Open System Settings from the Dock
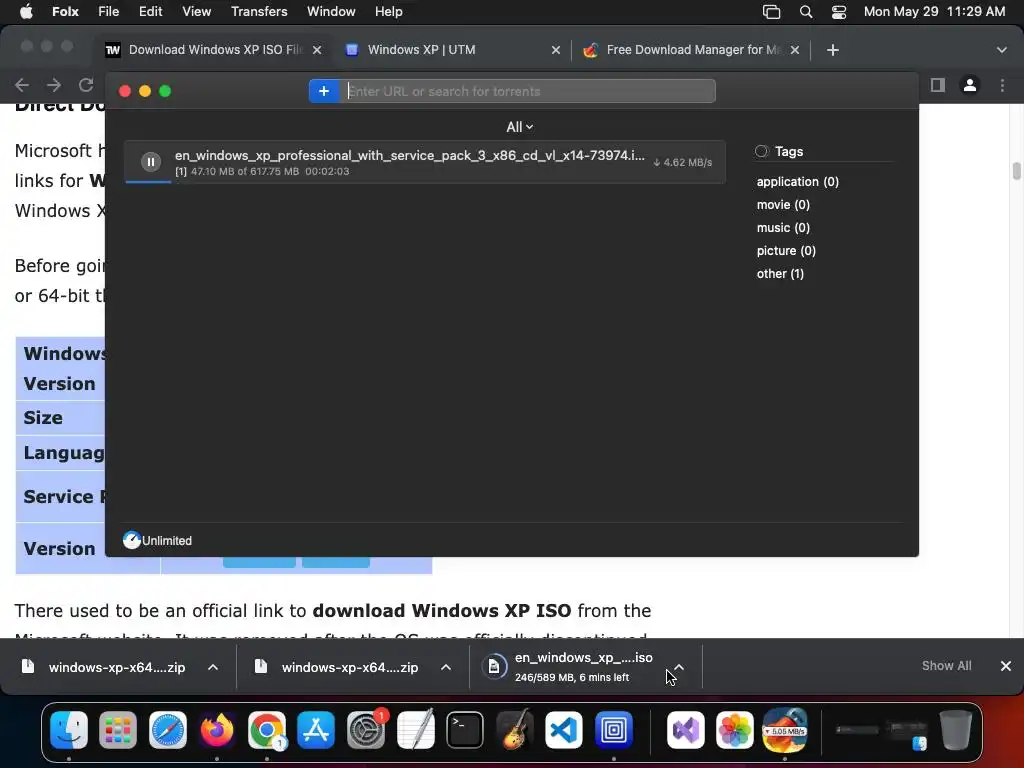1024x768 pixels. point(366,729)
